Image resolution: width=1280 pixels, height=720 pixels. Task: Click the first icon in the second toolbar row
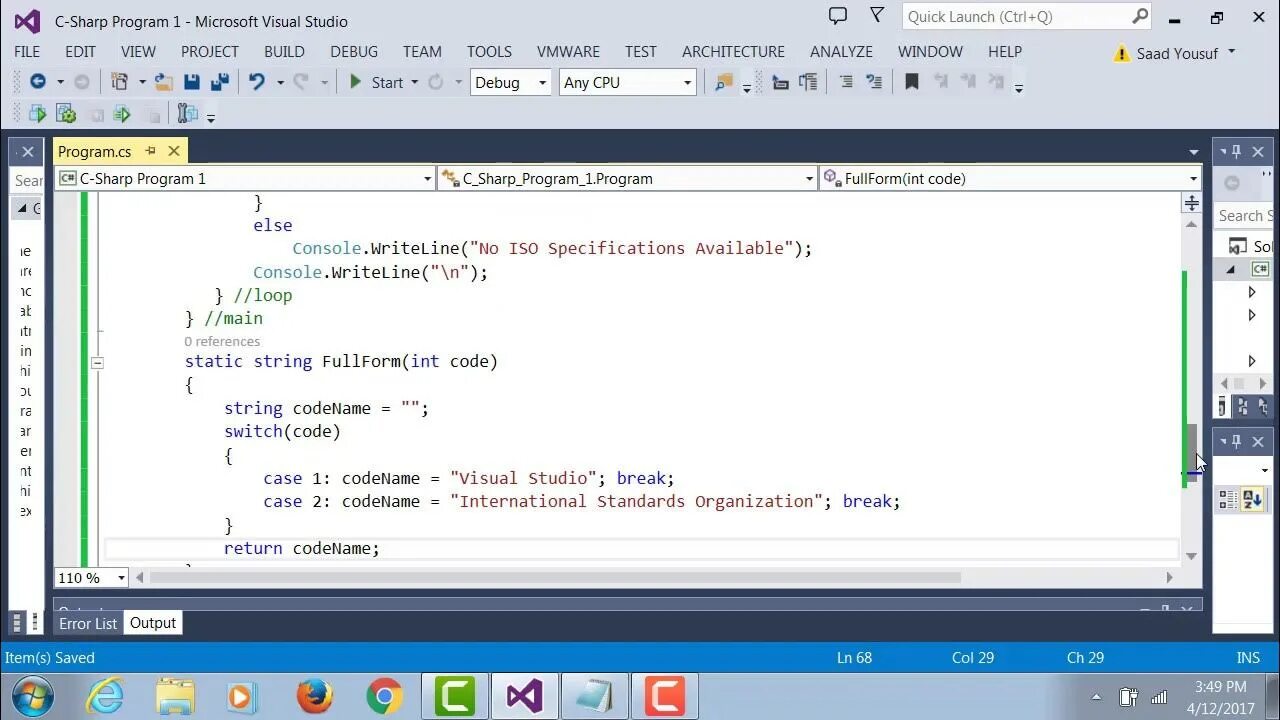(38, 114)
